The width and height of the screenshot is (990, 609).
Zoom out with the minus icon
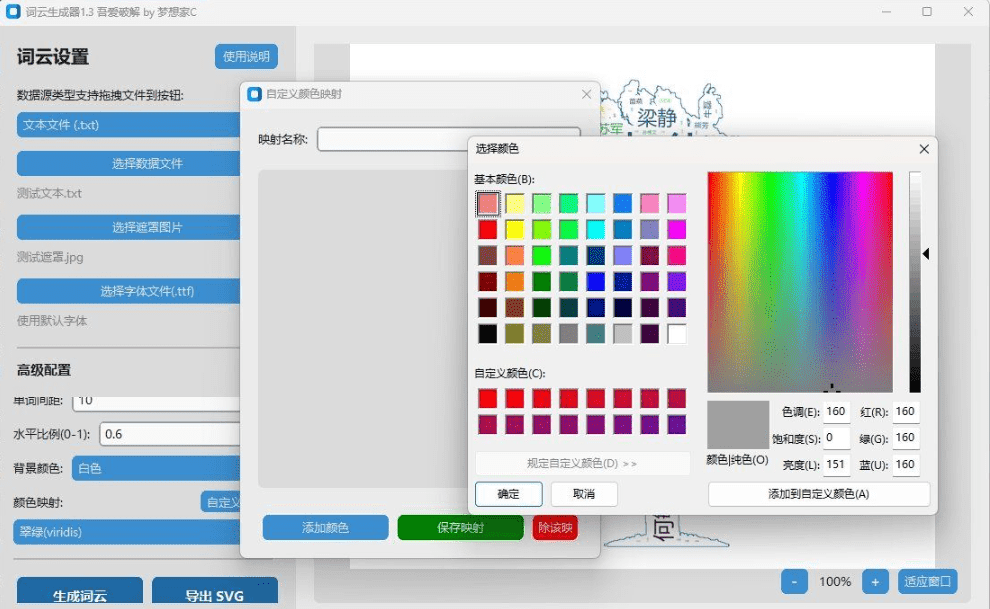(794, 581)
